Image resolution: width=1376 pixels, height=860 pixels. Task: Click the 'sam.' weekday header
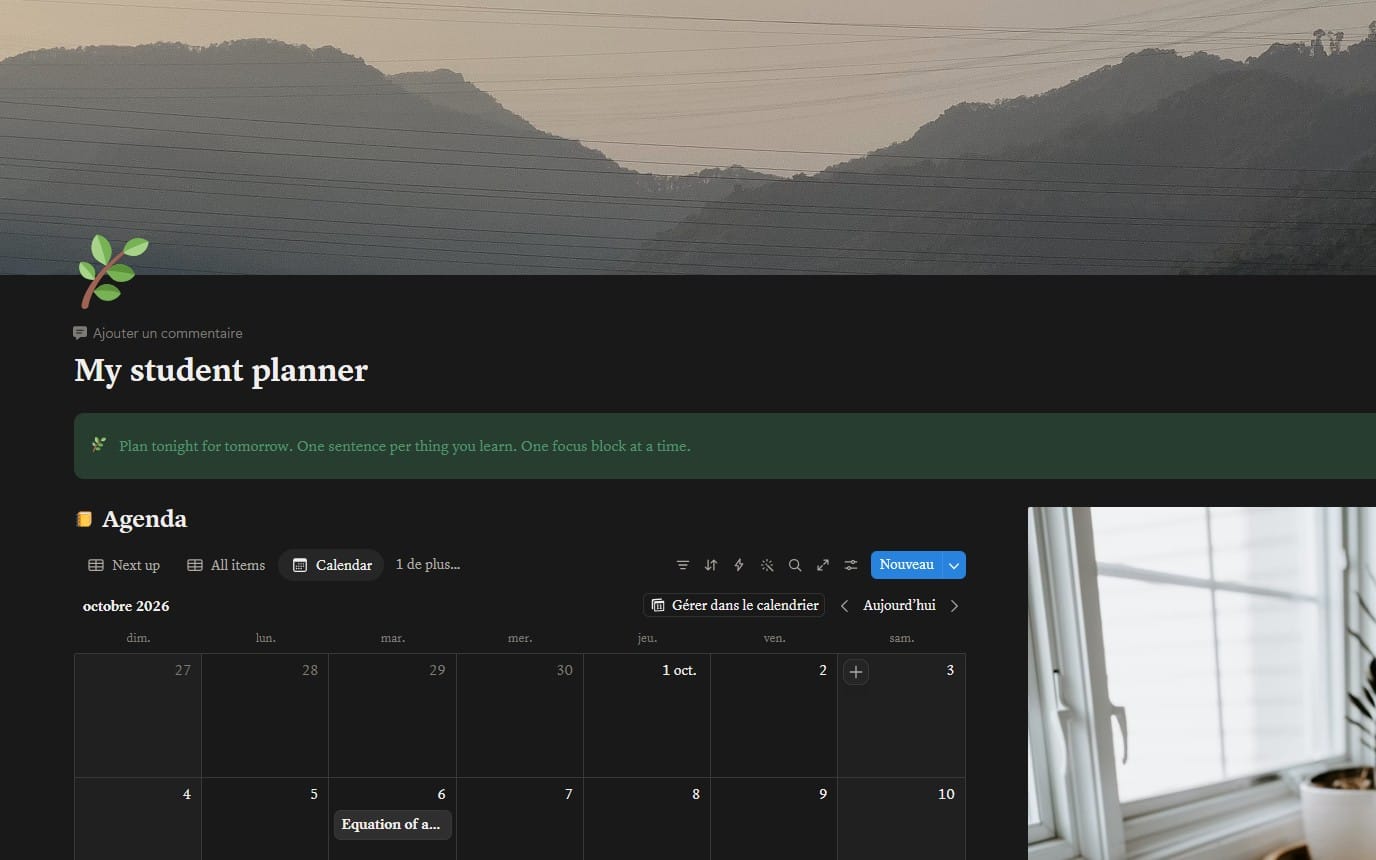tap(902, 638)
